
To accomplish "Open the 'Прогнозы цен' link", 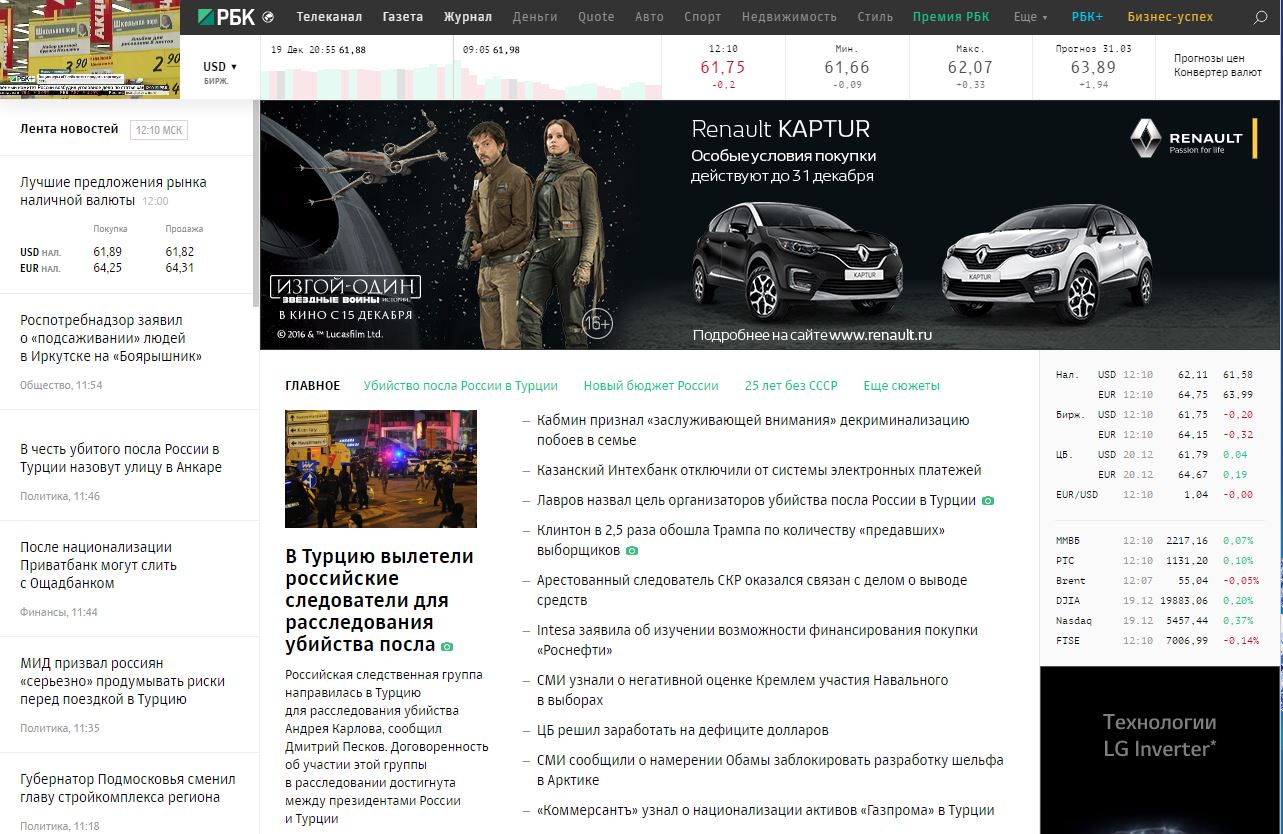I will tap(1208, 58).
